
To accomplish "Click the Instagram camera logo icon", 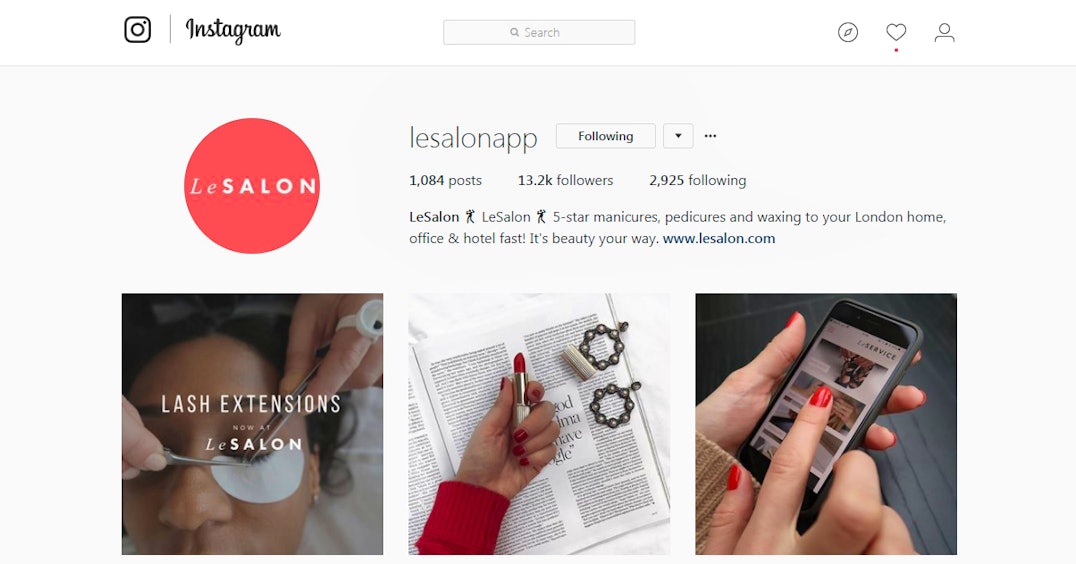I will point(137,30).
